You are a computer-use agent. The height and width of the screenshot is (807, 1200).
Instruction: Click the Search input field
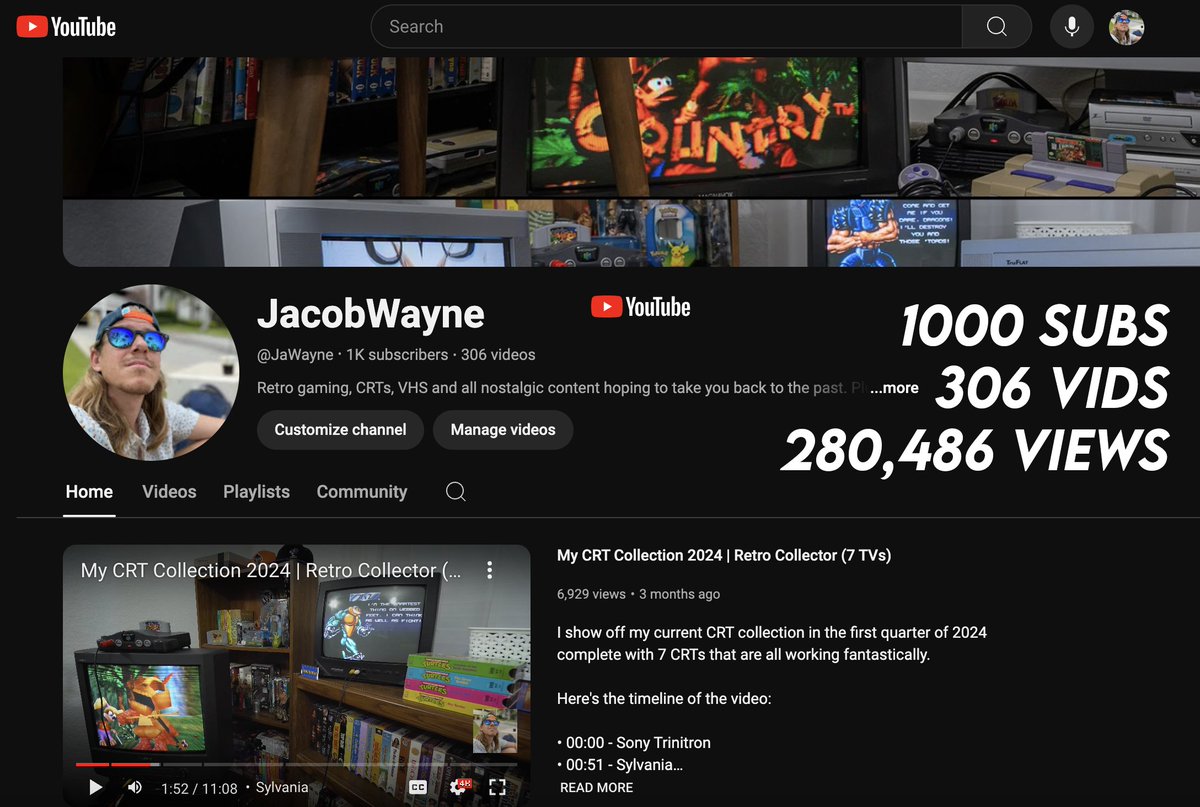666,27
